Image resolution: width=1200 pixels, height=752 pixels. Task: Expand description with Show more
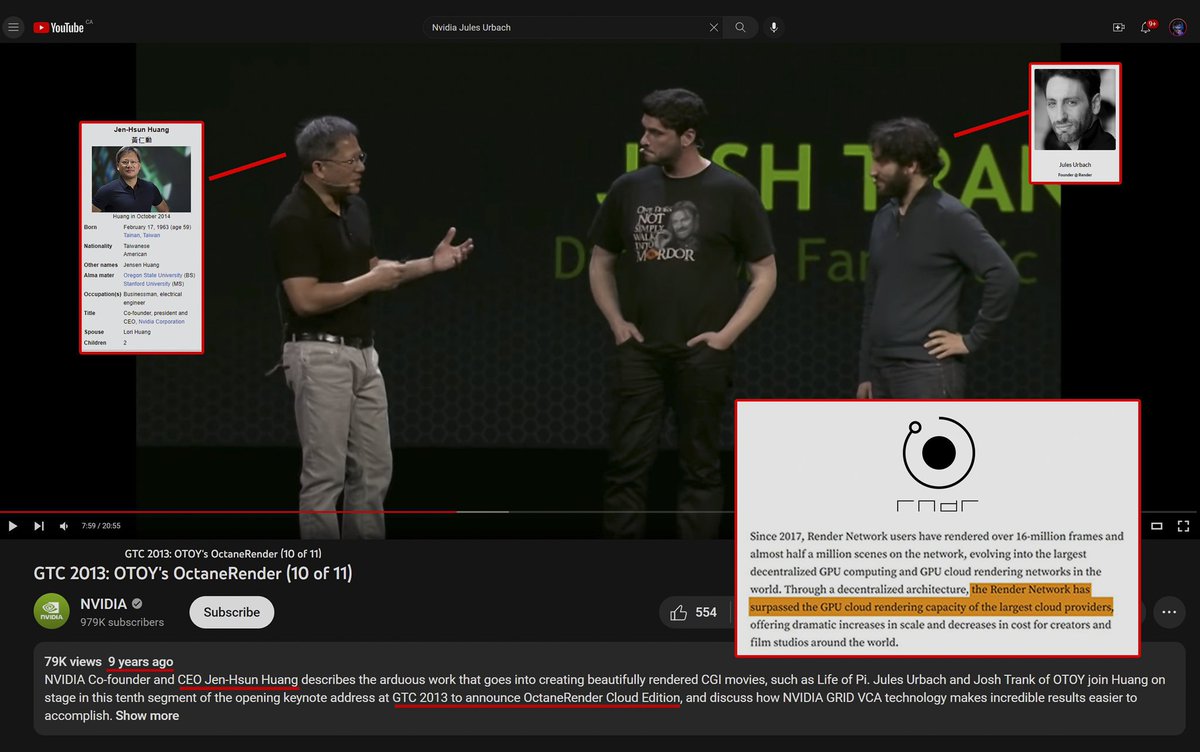click(x=147, y=716)
